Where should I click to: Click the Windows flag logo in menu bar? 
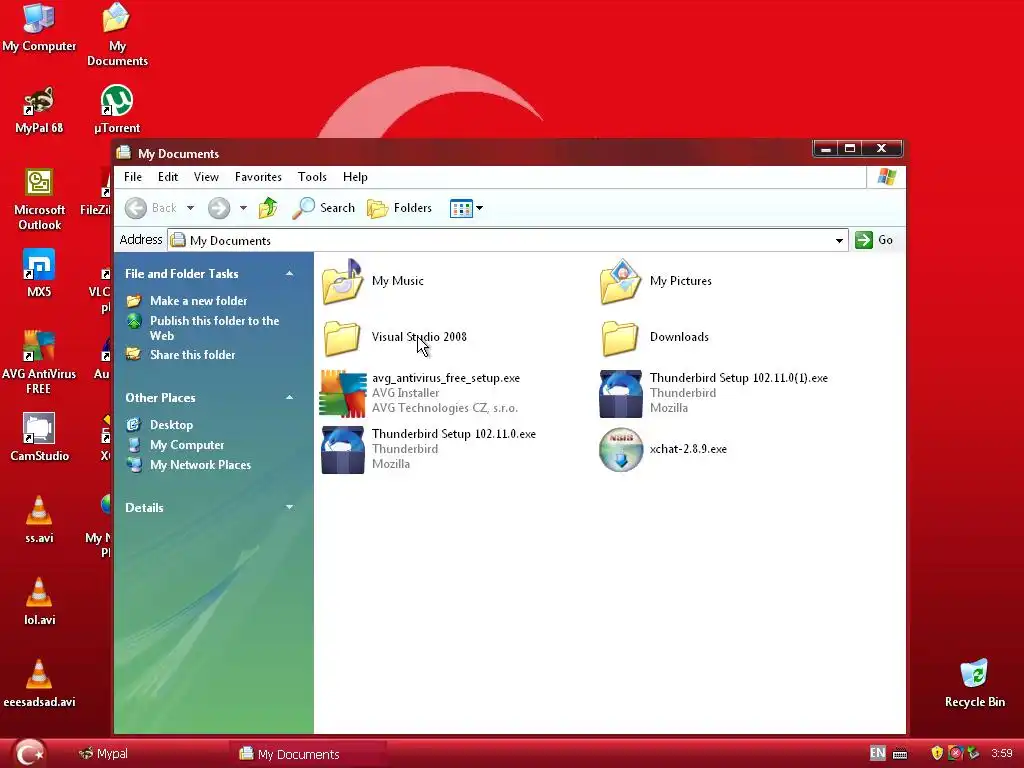(x=887, y=177)
